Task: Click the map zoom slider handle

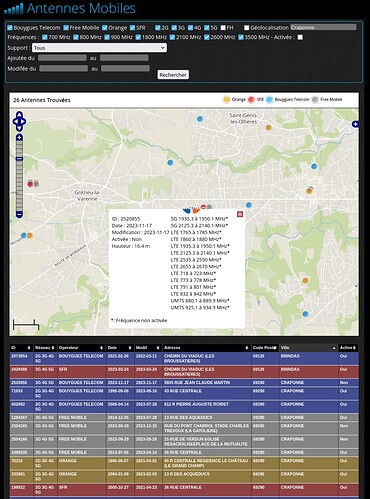Action: coord(19,159)
